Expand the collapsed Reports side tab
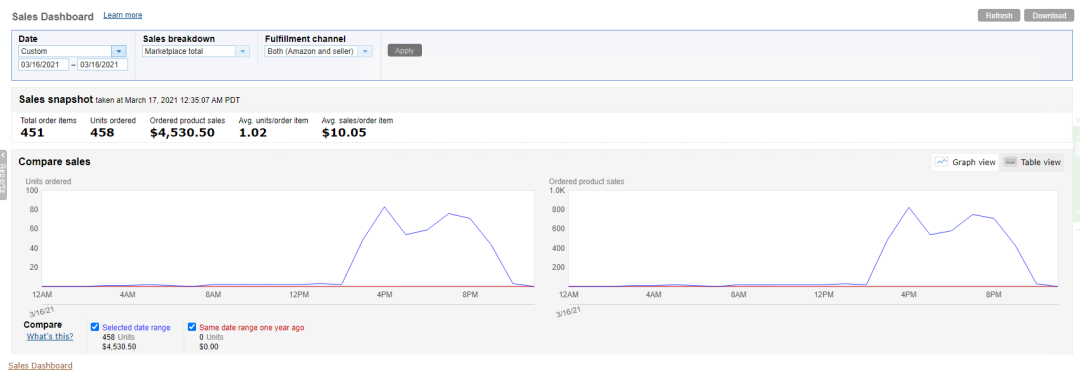Image resolution: width=1080 pixels, height=390 pixels. pyautogui.click(x=3, y=174)
